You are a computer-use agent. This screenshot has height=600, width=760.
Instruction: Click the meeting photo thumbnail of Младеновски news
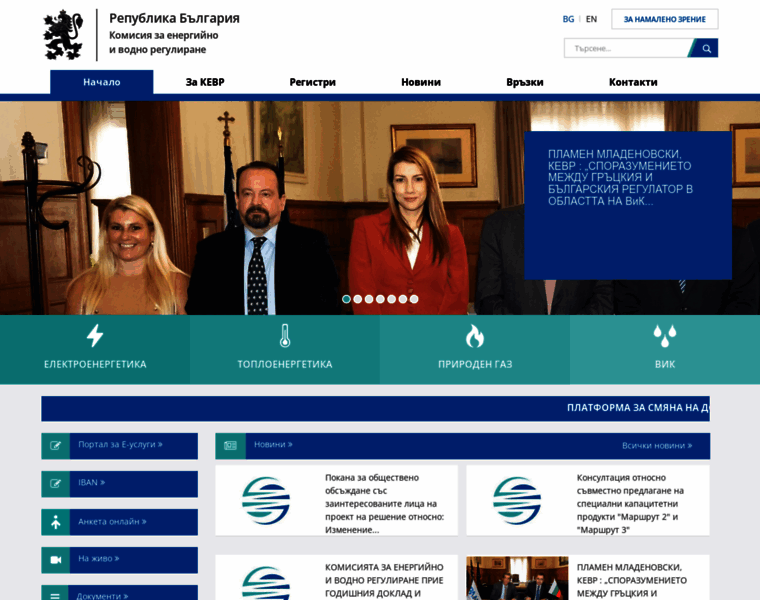517,578
